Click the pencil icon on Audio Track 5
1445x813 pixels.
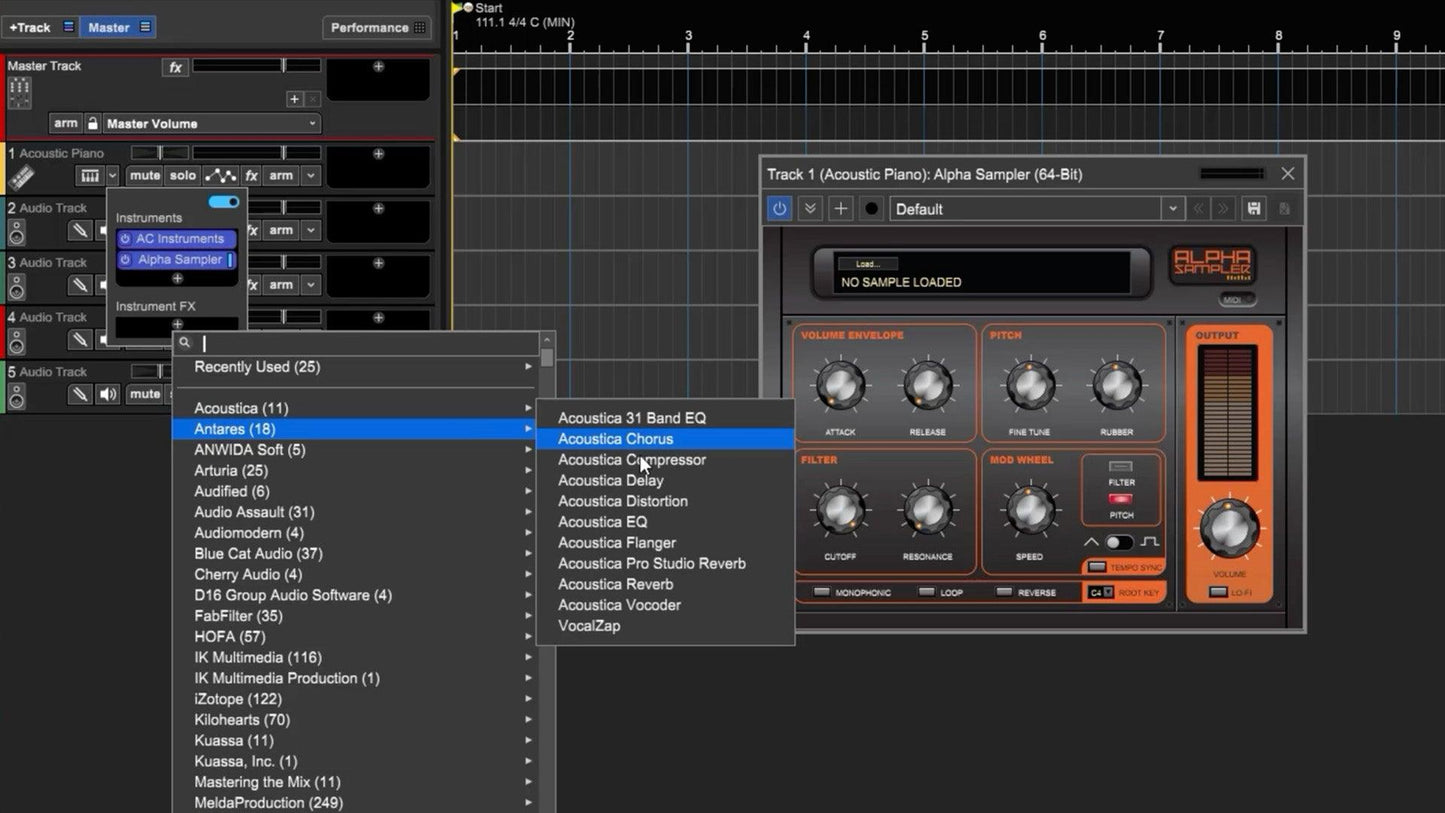(x=79, y=394)
